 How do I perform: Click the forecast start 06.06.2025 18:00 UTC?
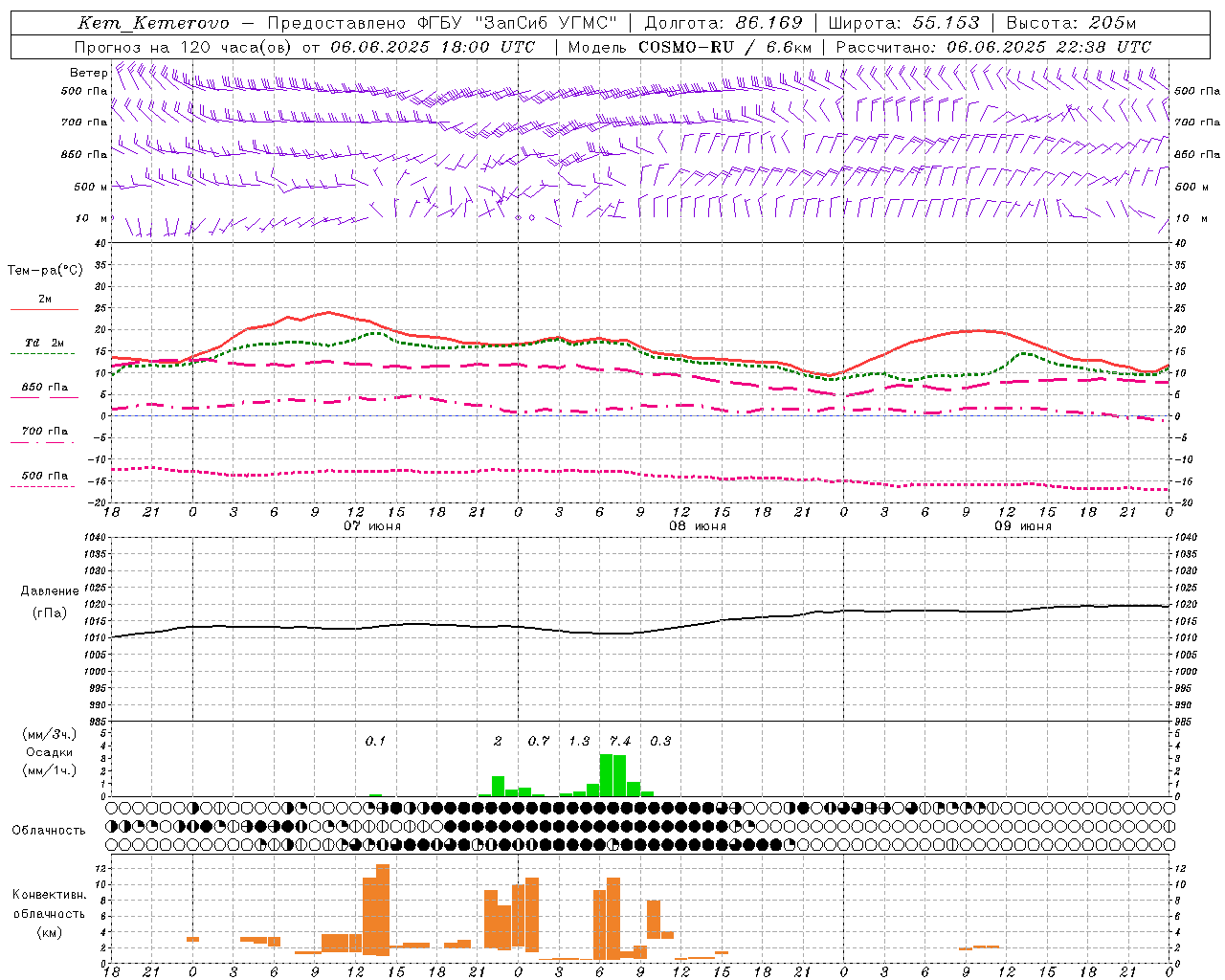pos(433,47)
